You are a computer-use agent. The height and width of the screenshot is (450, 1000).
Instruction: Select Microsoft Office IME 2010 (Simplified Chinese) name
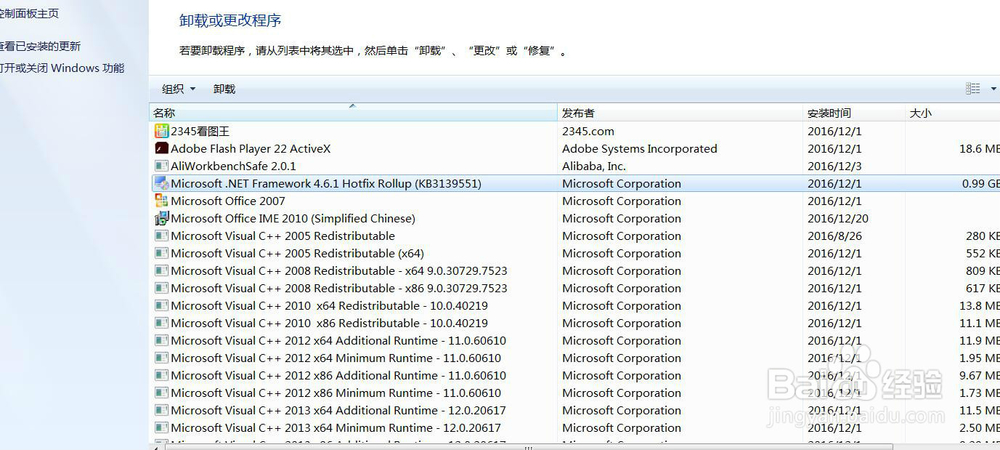[x=293, y=219]
